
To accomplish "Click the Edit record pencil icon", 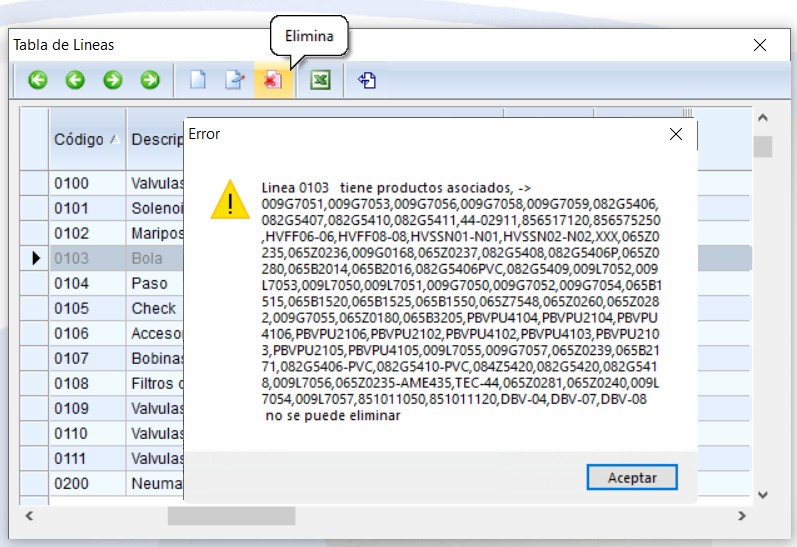I will (235, 80).
